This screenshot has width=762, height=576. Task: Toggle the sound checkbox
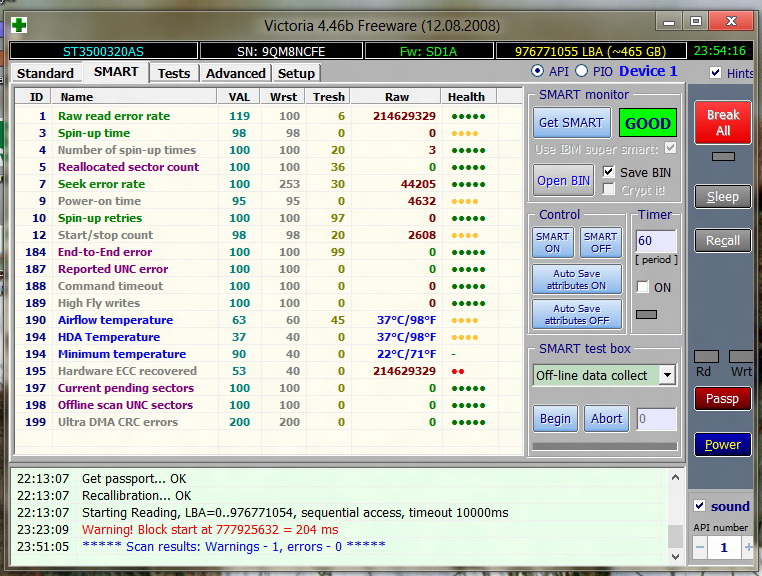click(699, 506)
